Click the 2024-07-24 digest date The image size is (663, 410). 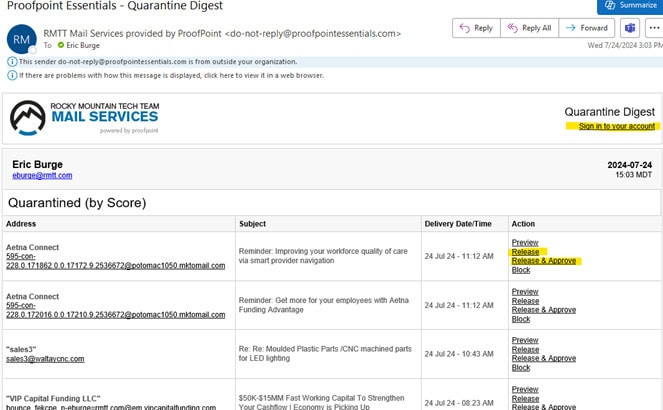point(630,165)
